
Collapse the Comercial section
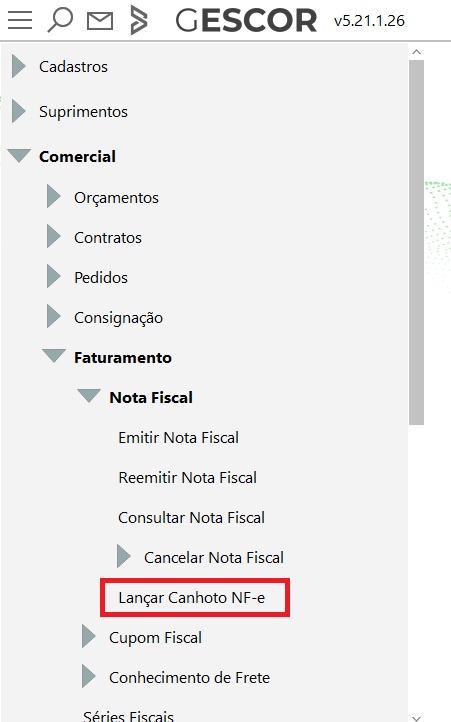[19, 156]
